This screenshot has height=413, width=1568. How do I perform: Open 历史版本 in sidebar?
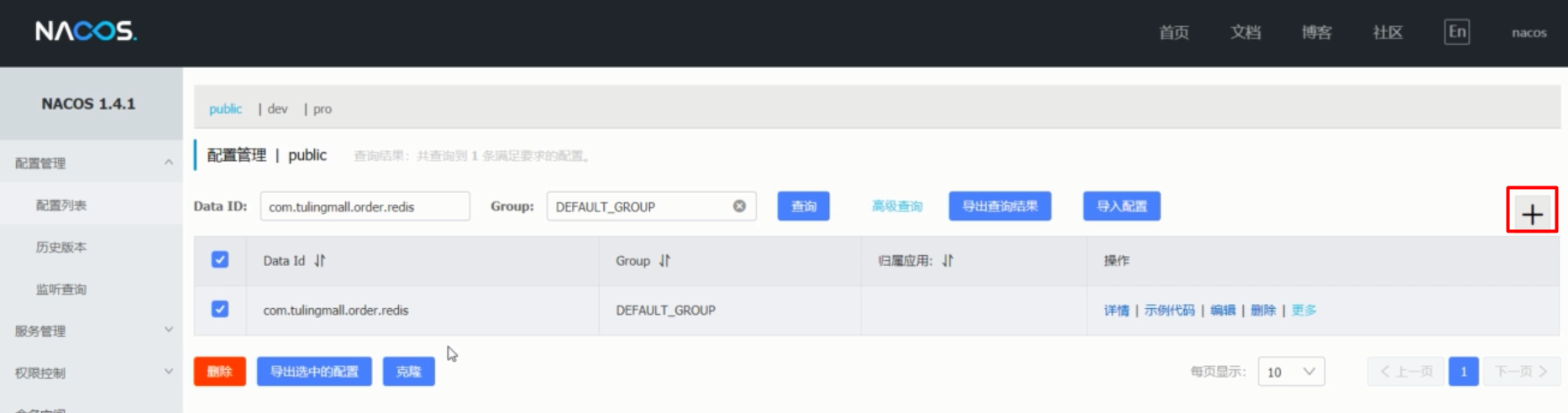[x=61, y=247]
